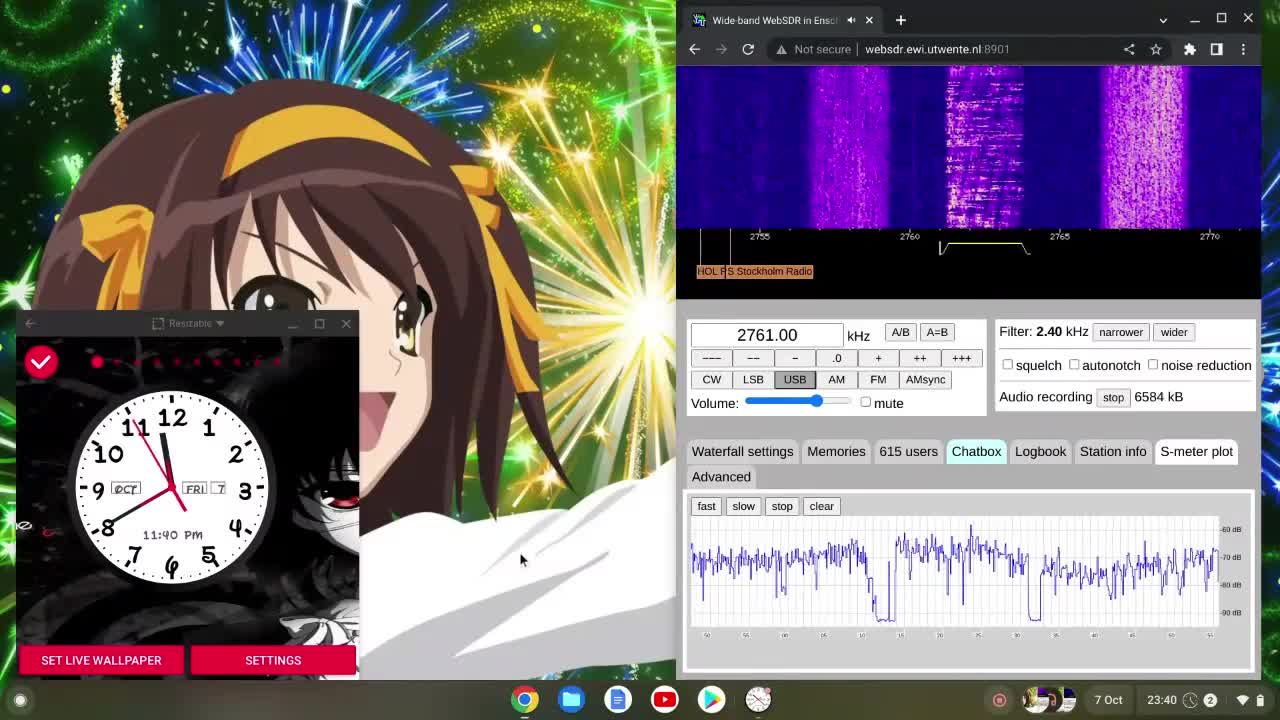This screenshot has width=1280, height=720.
Task: Make the filter narrower
Action: tap(1121, 332)
